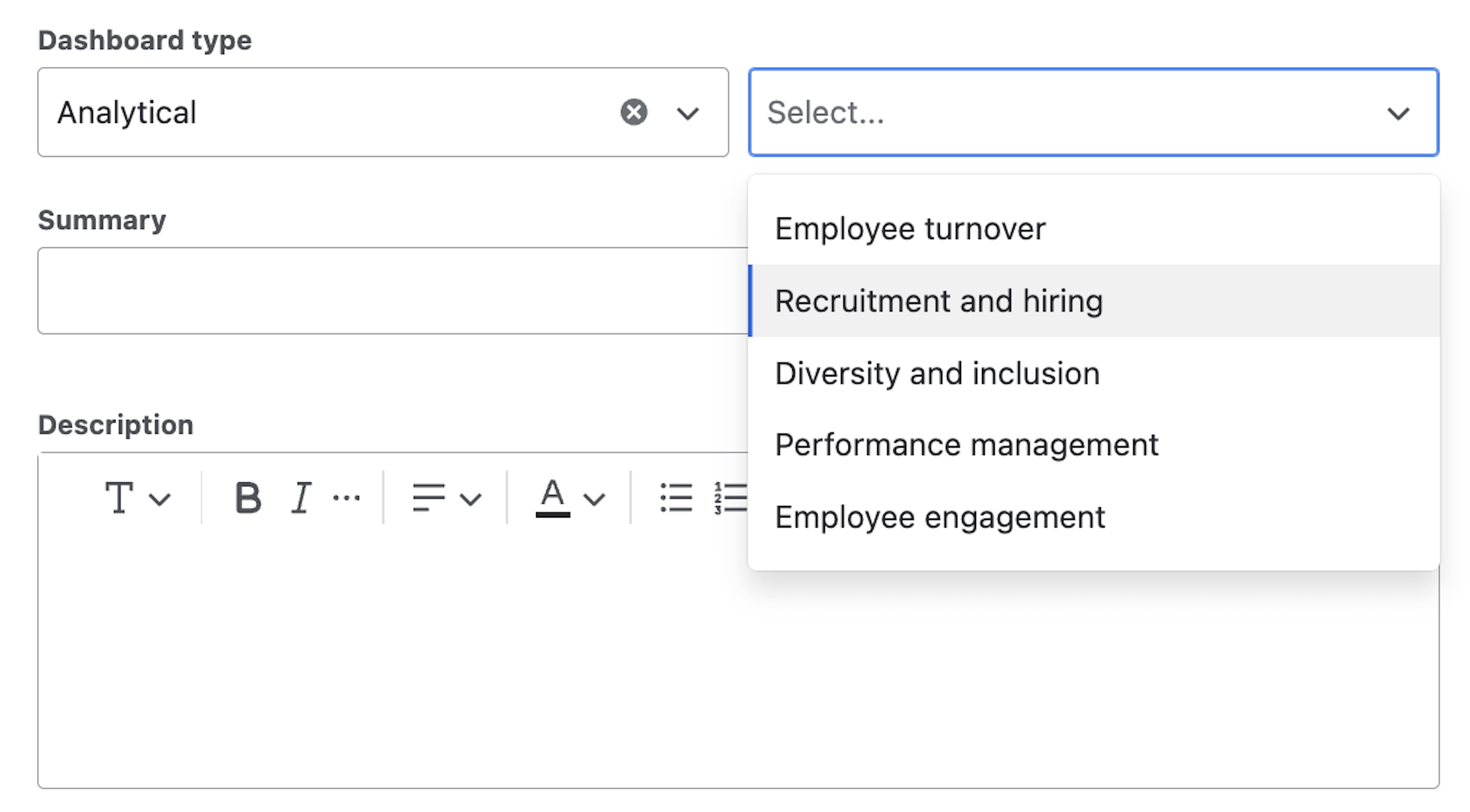Expand the text style dropdown in the editor
This screenshot has width=1470, height=812.
click(x=158, y=499)
